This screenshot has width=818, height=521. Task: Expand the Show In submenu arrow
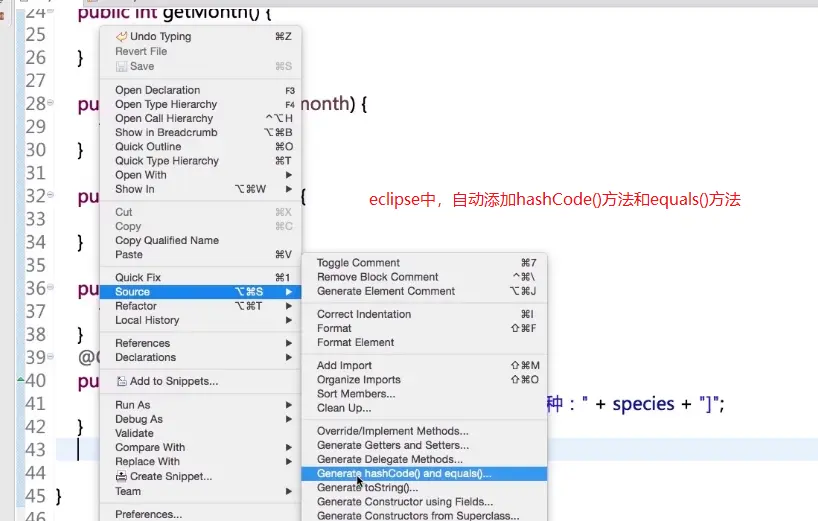[288, 189]
